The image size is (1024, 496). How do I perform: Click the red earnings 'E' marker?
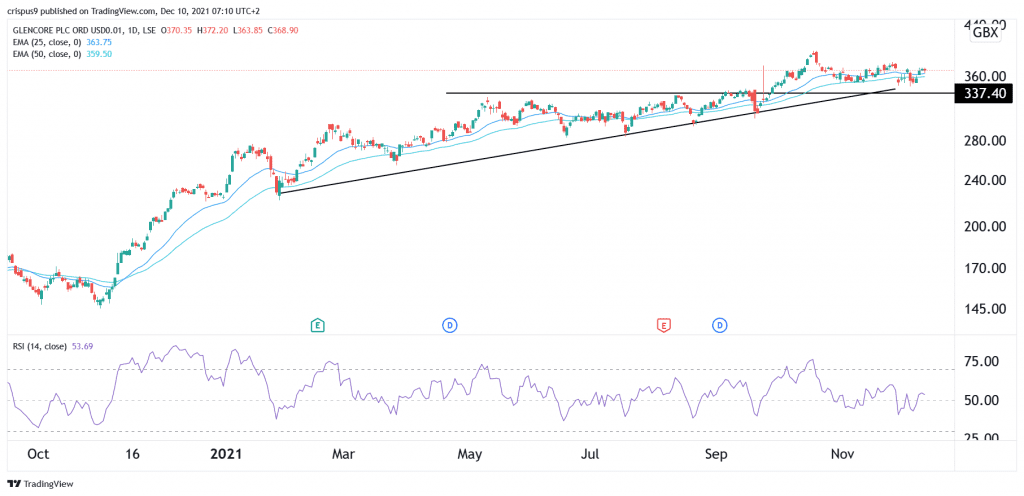[x=664, y=324]
